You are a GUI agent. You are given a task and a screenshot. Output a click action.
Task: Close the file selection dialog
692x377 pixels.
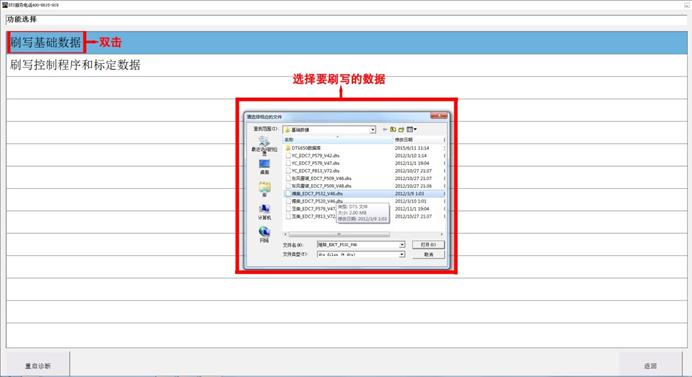coord(439,116)
